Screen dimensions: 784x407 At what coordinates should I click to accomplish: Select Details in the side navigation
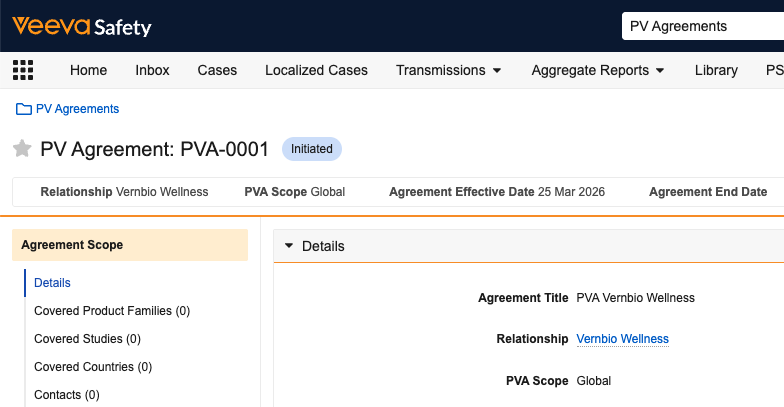52,283
